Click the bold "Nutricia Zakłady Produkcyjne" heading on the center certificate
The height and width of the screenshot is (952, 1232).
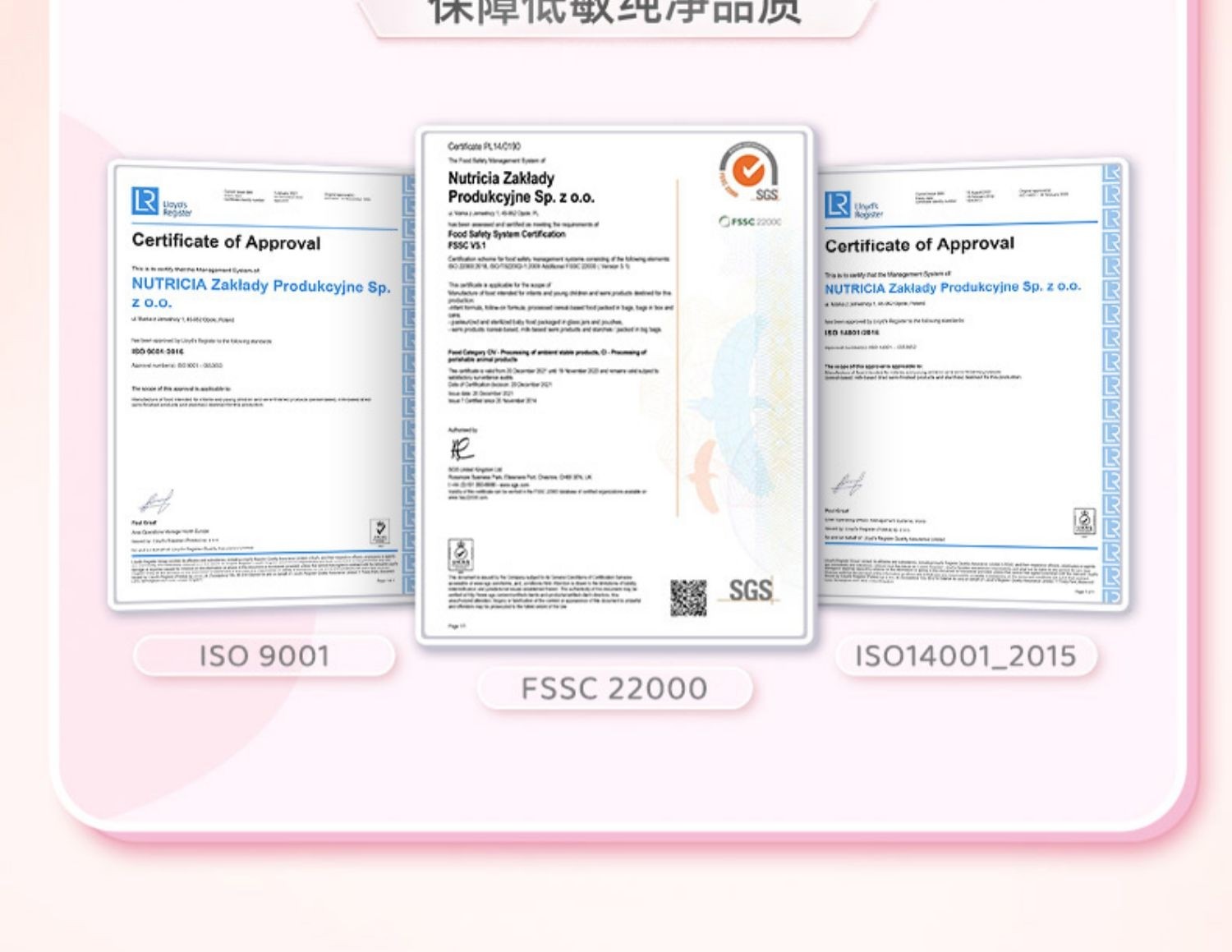click(x=522, y=188)
